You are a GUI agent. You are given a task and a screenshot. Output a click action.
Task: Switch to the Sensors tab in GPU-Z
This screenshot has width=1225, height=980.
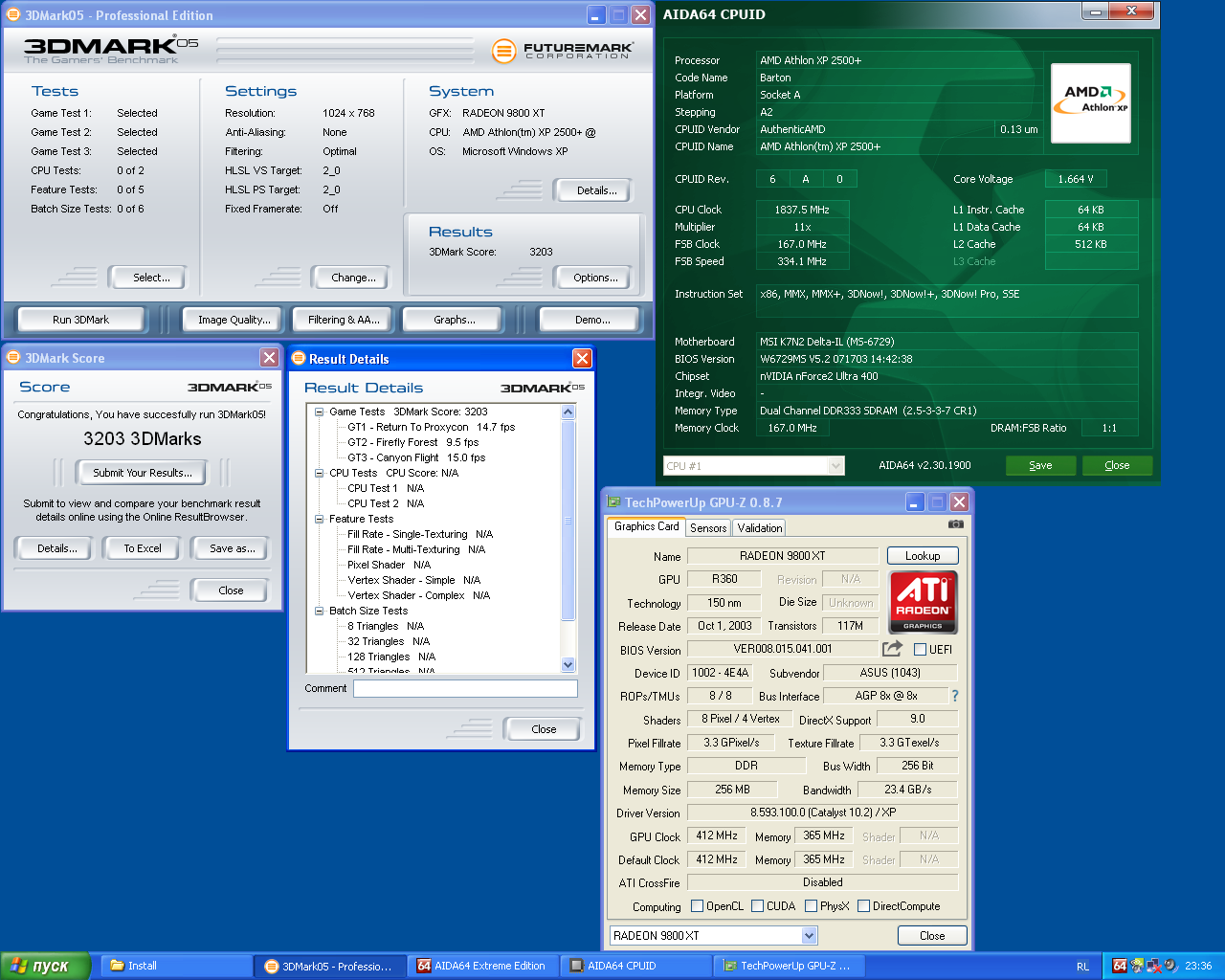[x=708, y=527]
